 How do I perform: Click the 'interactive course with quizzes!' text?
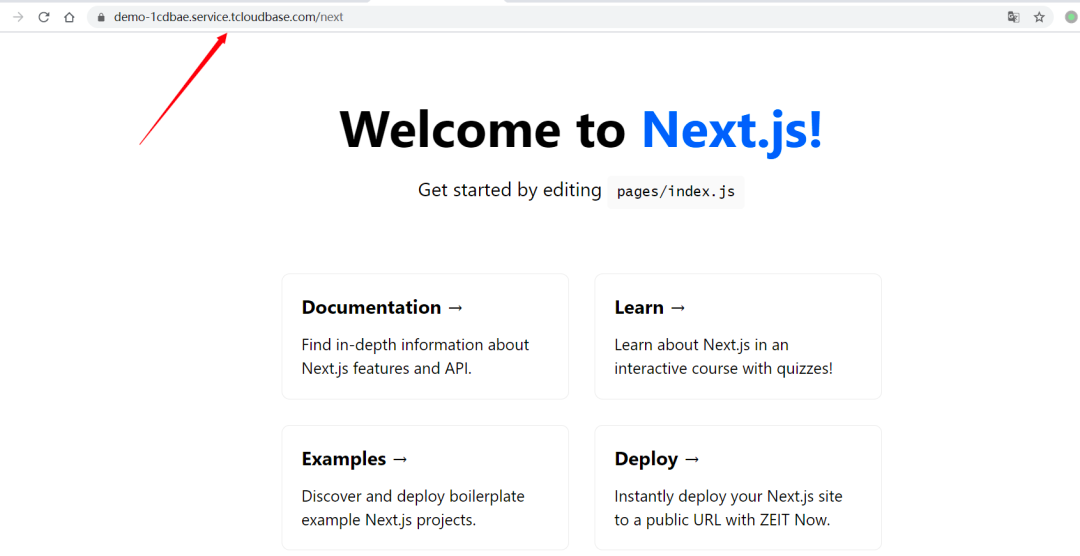coord(724,369)
